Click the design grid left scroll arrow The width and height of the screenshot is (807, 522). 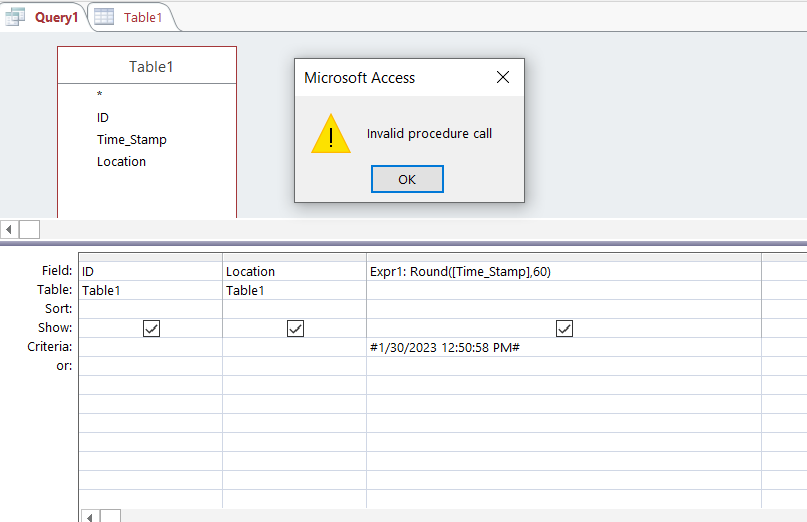(91, 516)
